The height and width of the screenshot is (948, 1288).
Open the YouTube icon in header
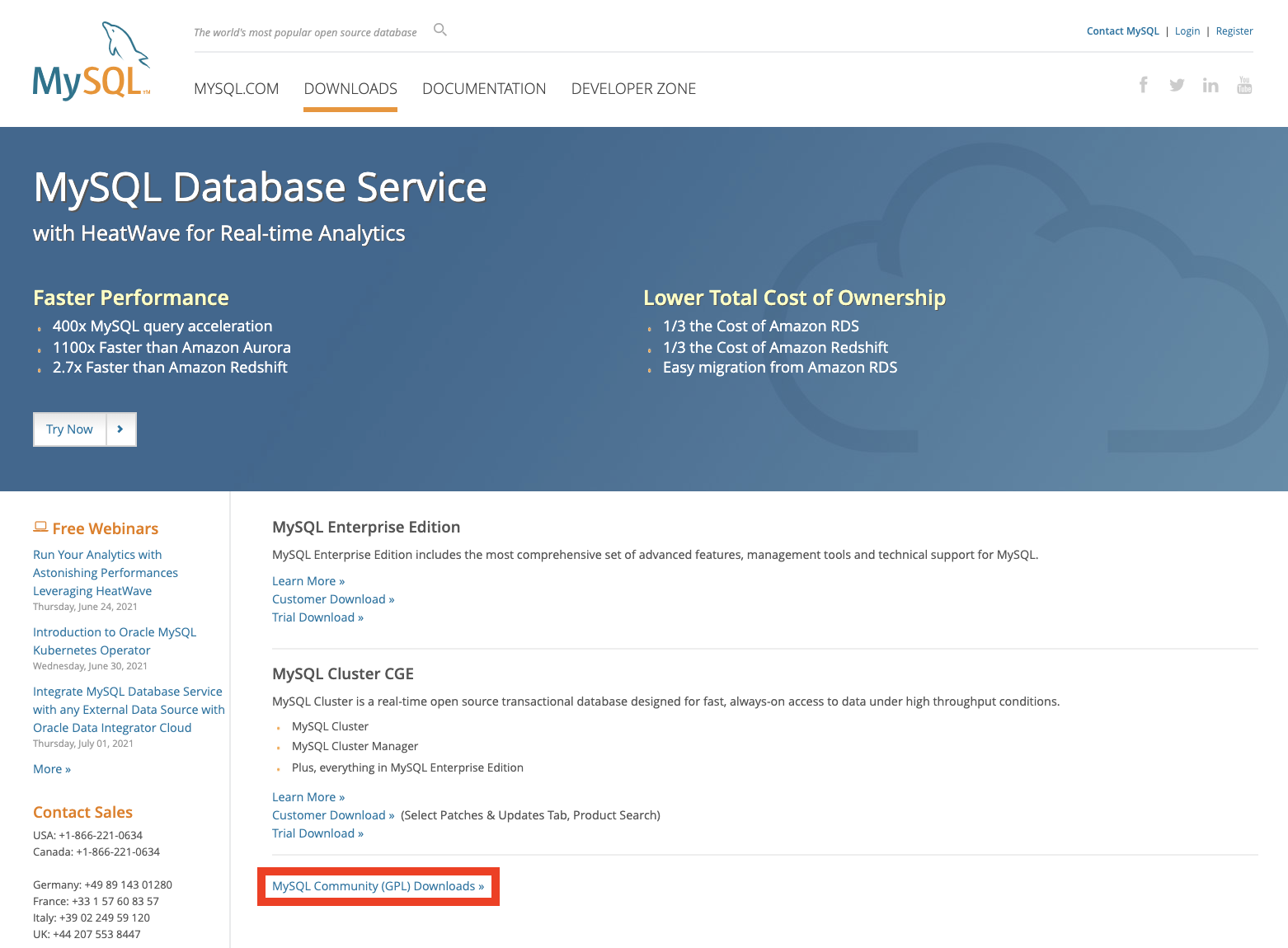1244,84
